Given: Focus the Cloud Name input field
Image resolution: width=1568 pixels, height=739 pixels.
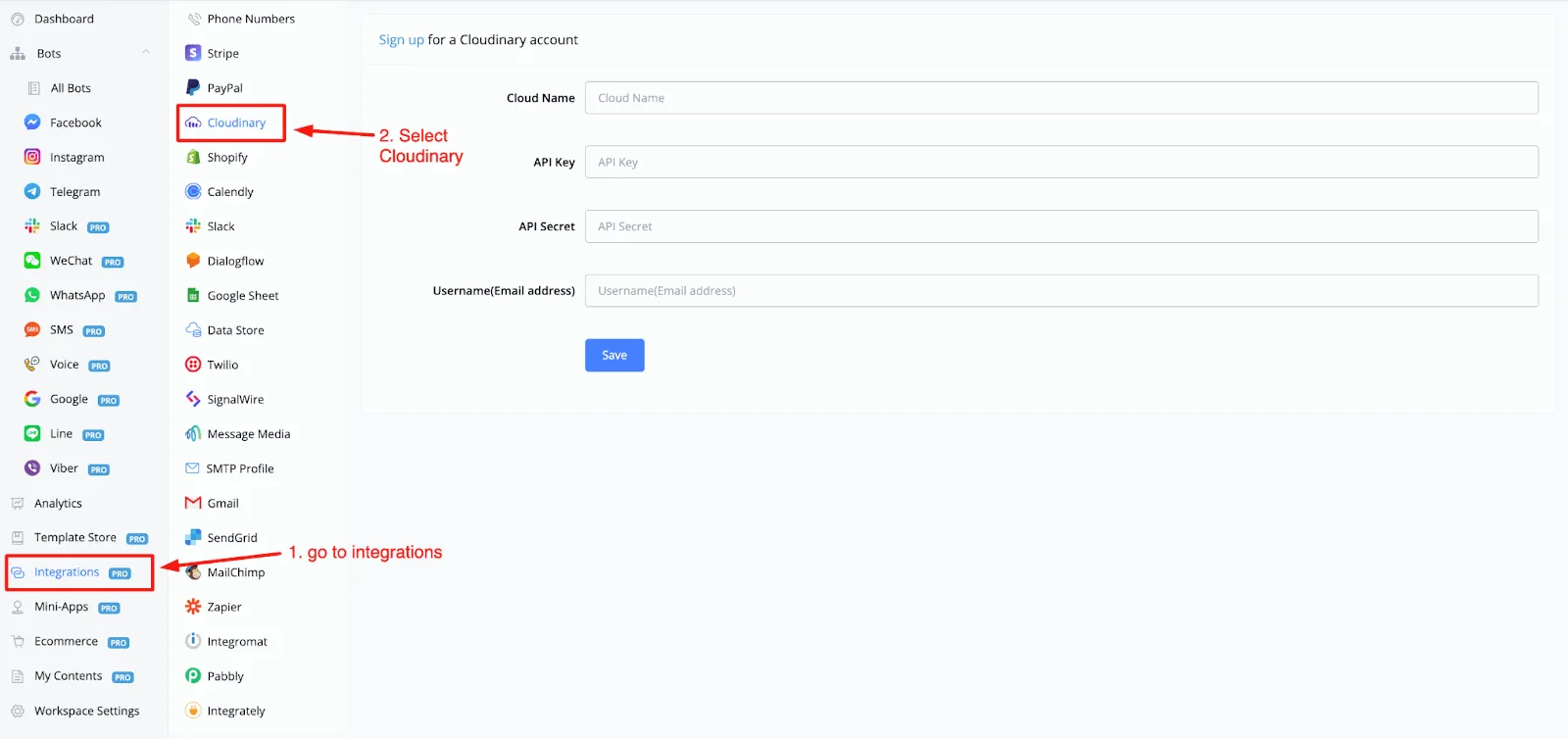Looking at the screenshot, I should coord(1061,98).
